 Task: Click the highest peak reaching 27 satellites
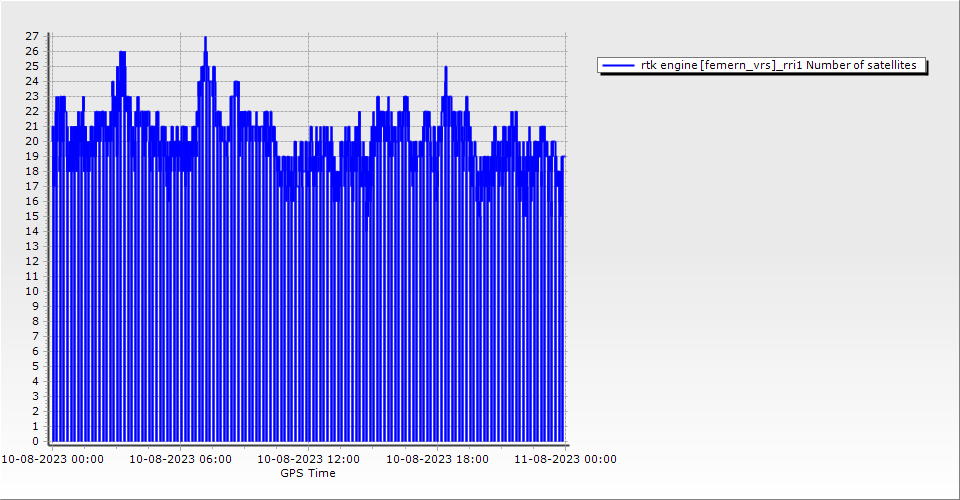click(205, 38)
